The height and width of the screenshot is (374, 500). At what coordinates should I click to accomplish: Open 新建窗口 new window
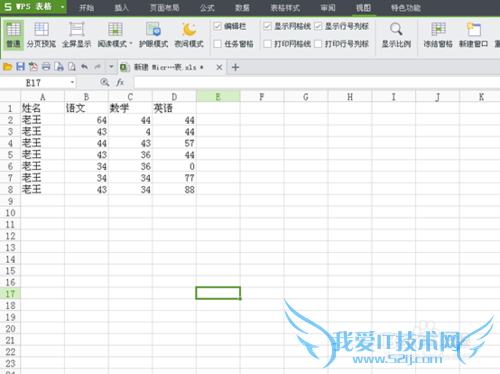(x=473, y=35)
